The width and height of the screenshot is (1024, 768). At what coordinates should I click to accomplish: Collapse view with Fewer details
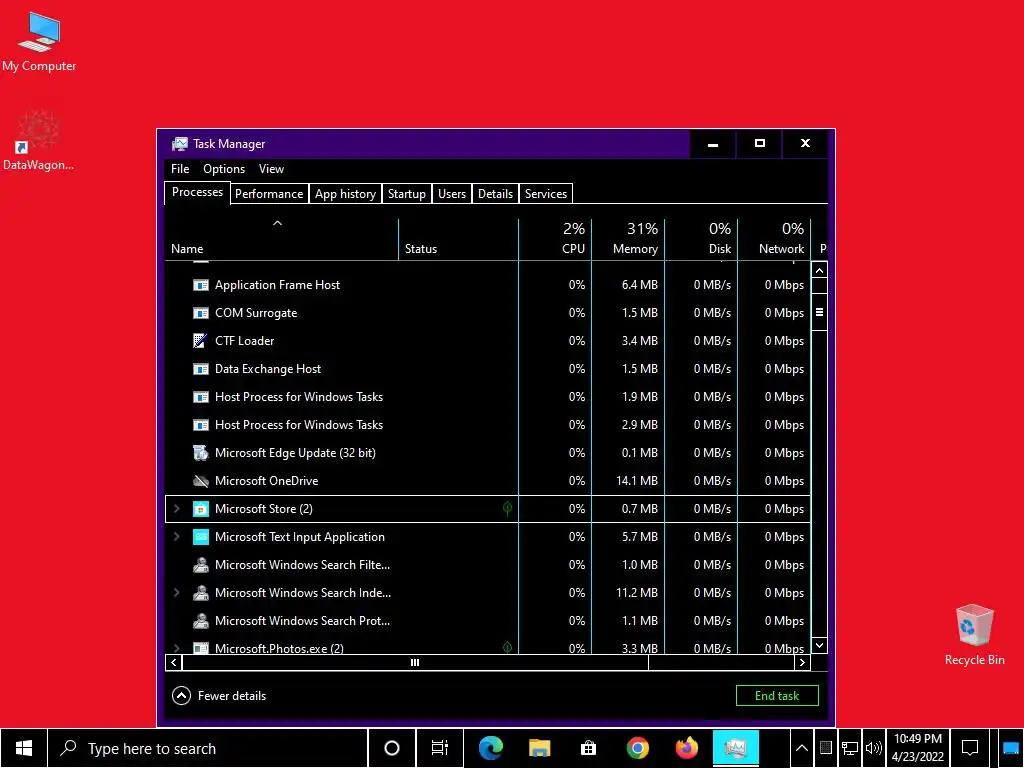[x=219, y=696]
